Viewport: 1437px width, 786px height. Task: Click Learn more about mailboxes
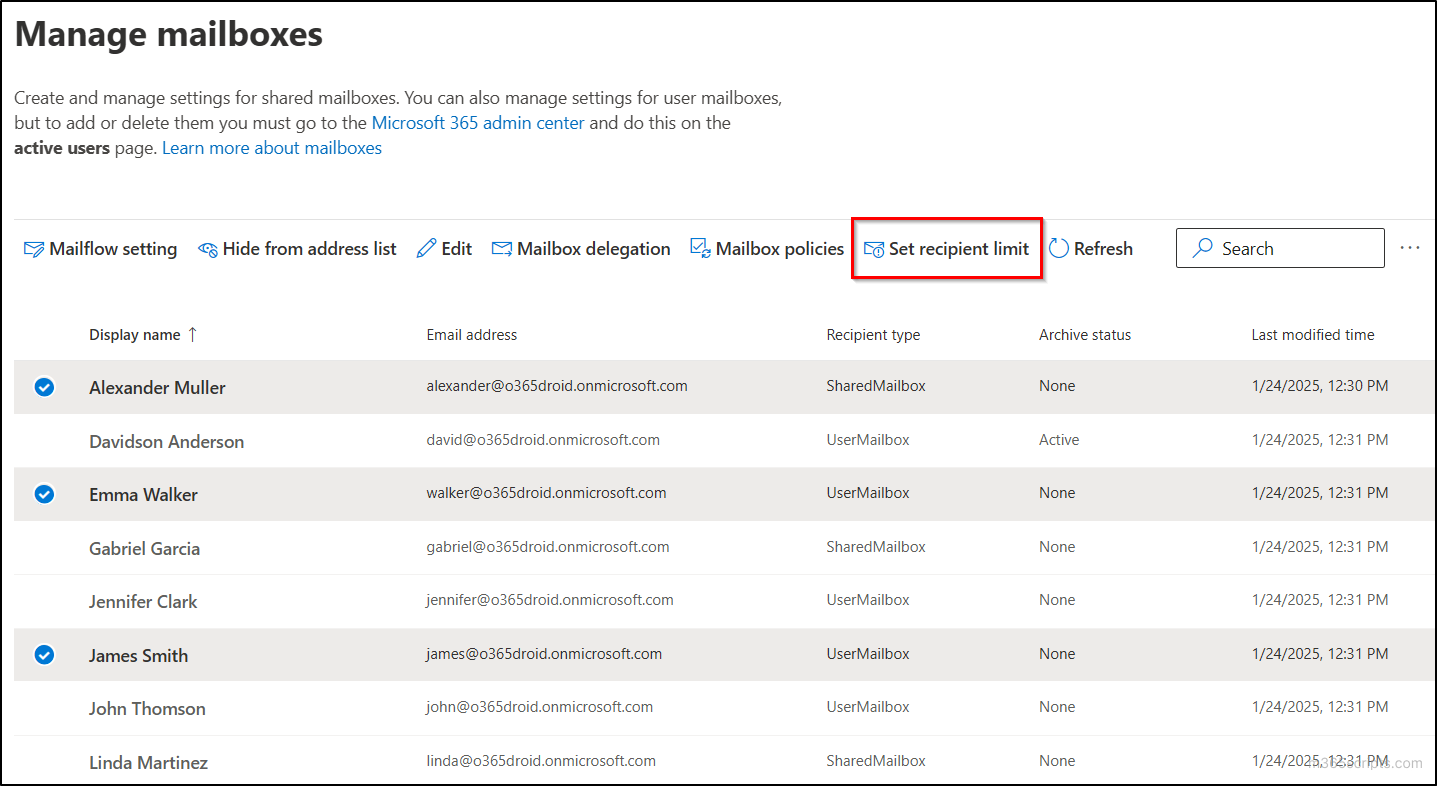271,147
